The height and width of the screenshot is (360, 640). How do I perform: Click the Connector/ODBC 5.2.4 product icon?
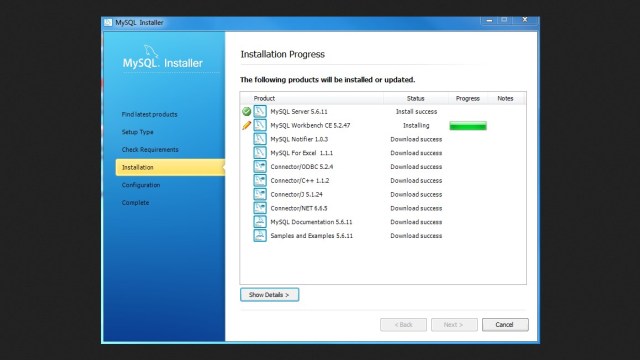tap(260, 167)
